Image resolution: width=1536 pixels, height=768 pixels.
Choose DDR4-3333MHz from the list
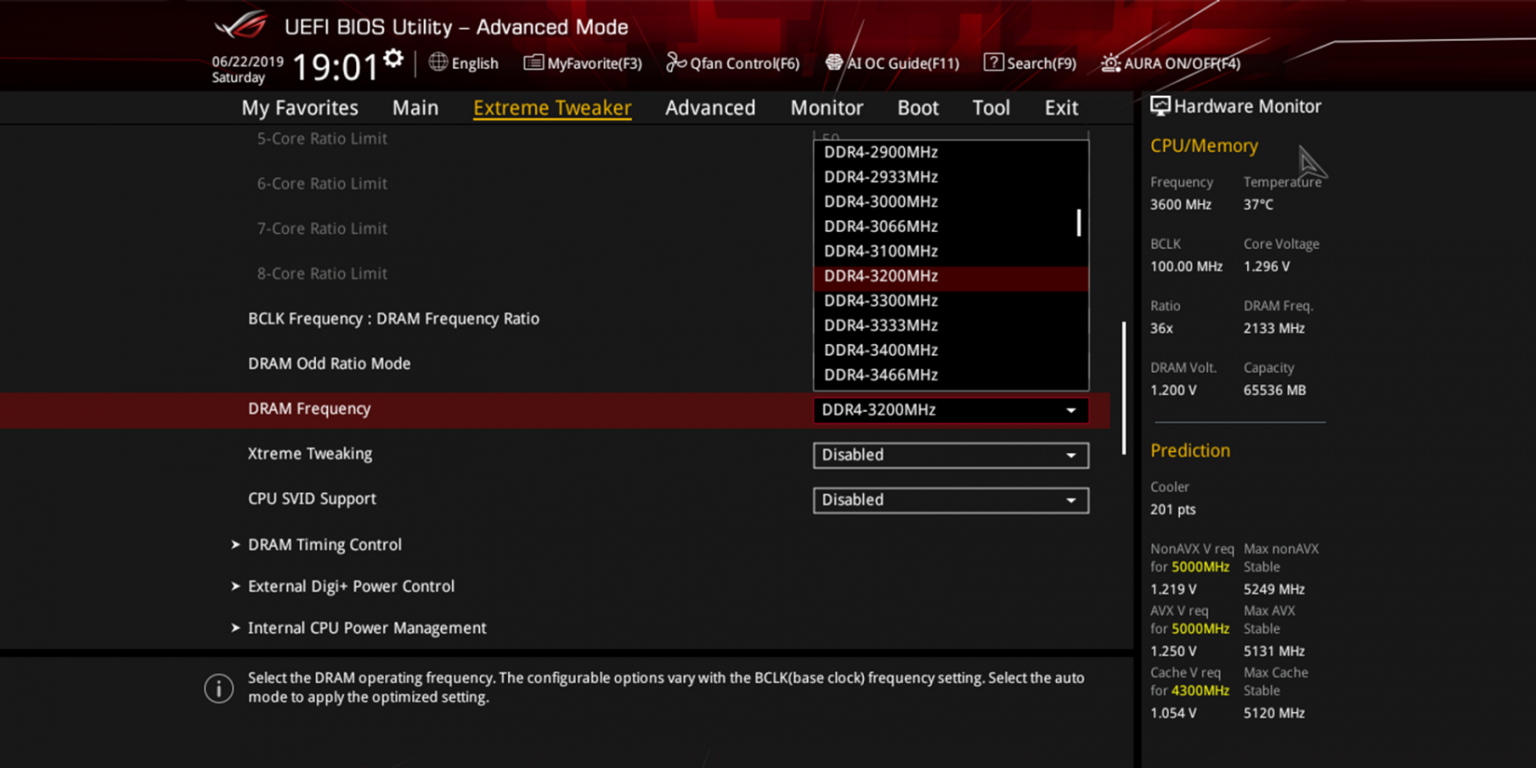(950, 325)
